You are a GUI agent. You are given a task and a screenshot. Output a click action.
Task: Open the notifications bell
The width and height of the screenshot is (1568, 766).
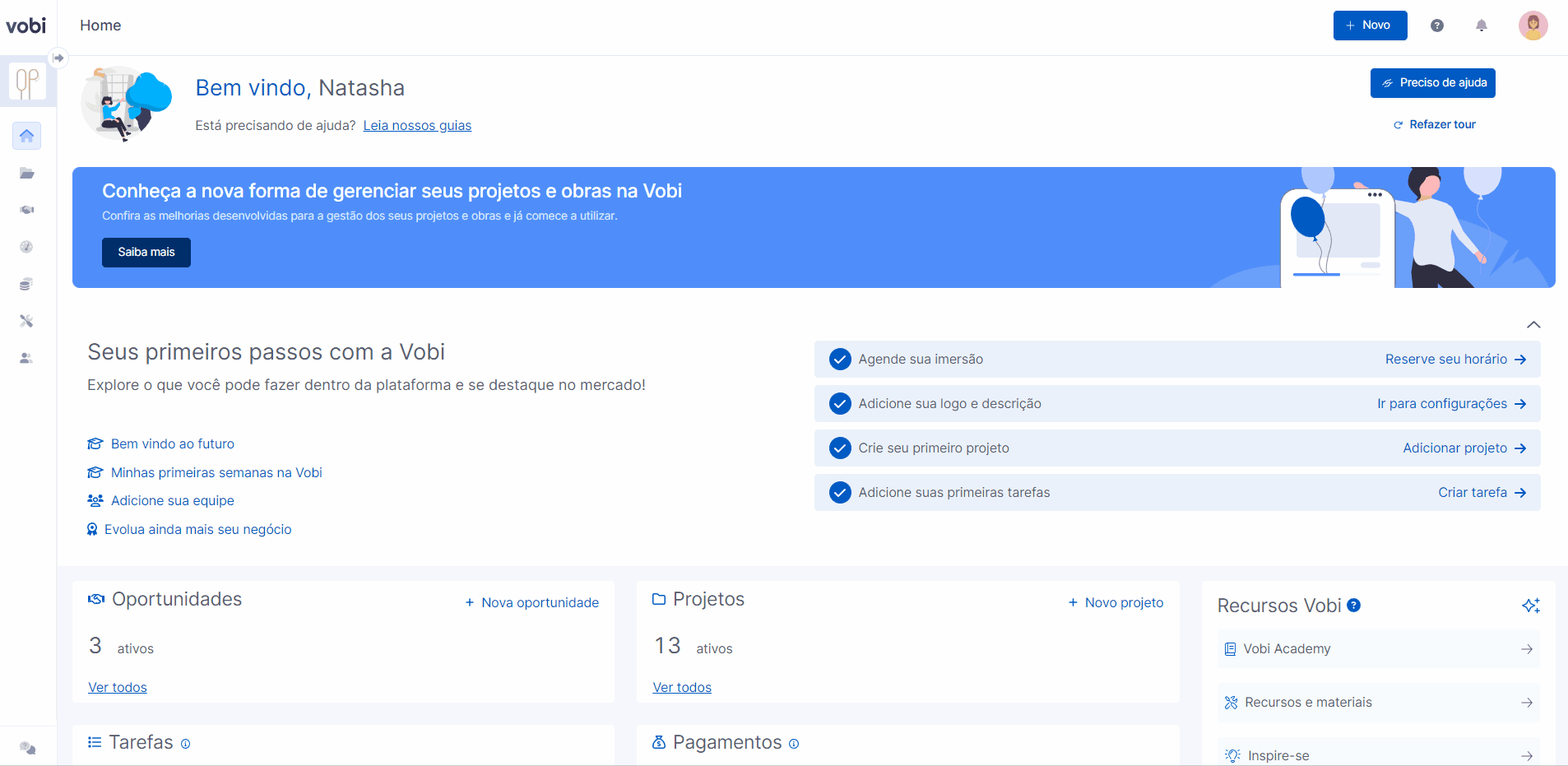pyautogui.click(x=1482, y=26)
